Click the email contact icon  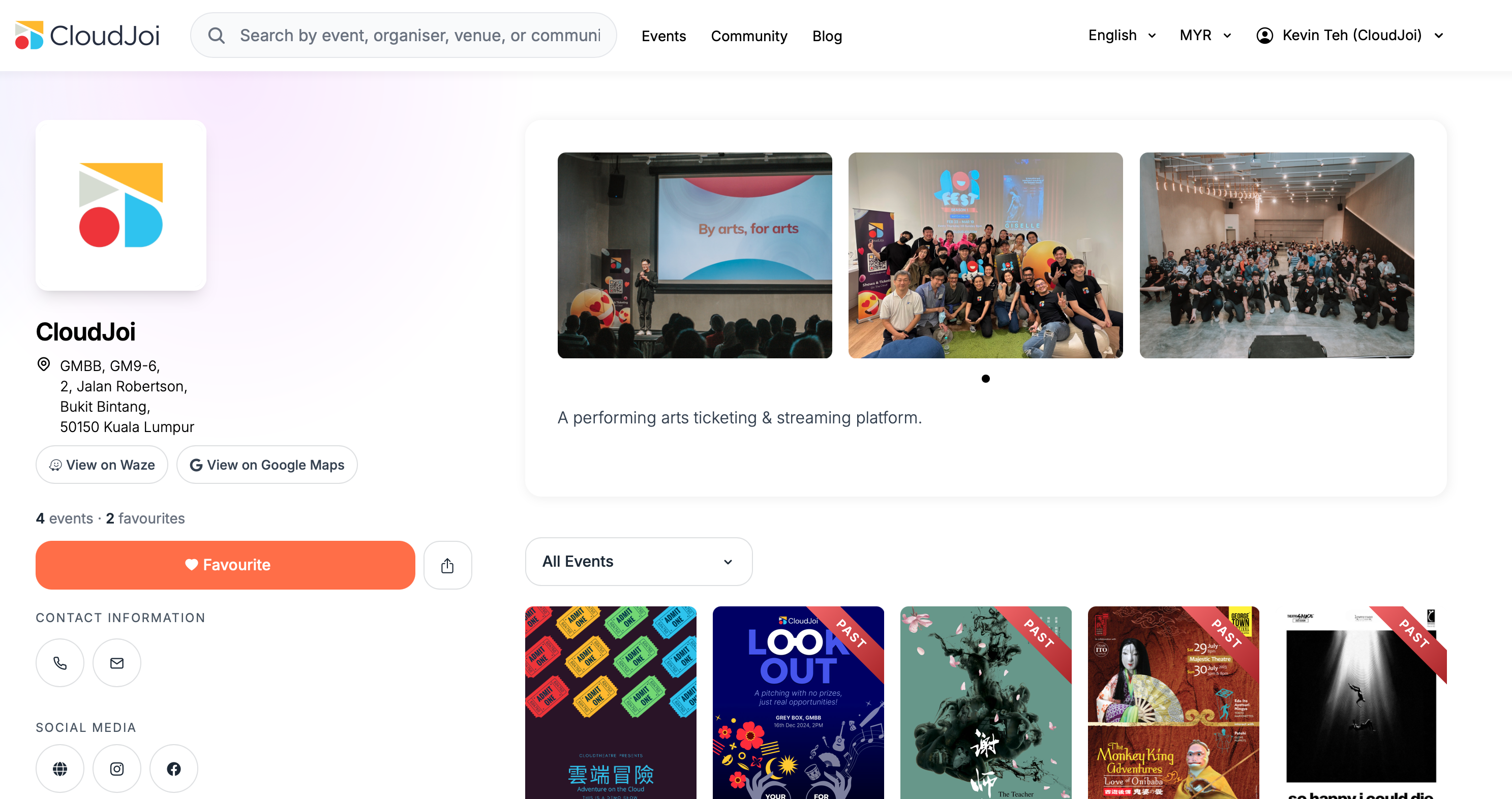pyautogui.click(x=117, y=662)
